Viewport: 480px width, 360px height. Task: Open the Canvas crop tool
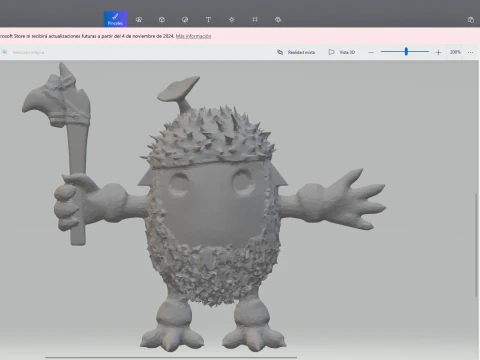pos(255,20)
